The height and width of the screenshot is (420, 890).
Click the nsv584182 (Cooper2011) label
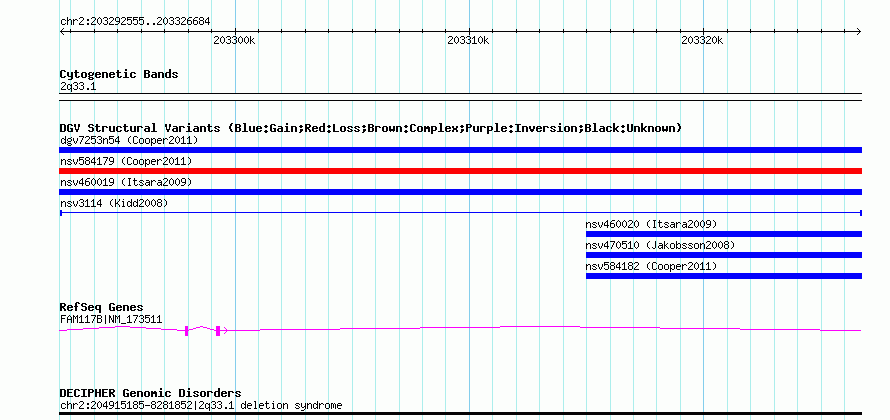(652, 266)
